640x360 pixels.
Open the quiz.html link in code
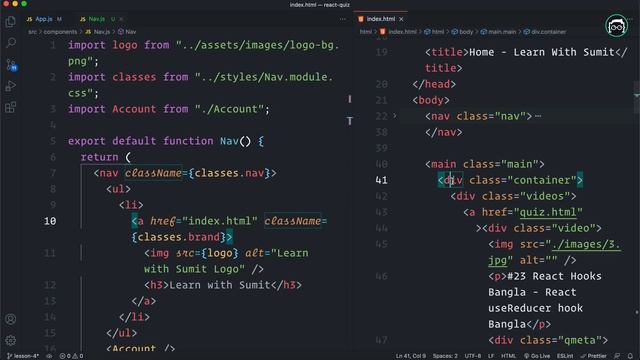tap(548, 212)
